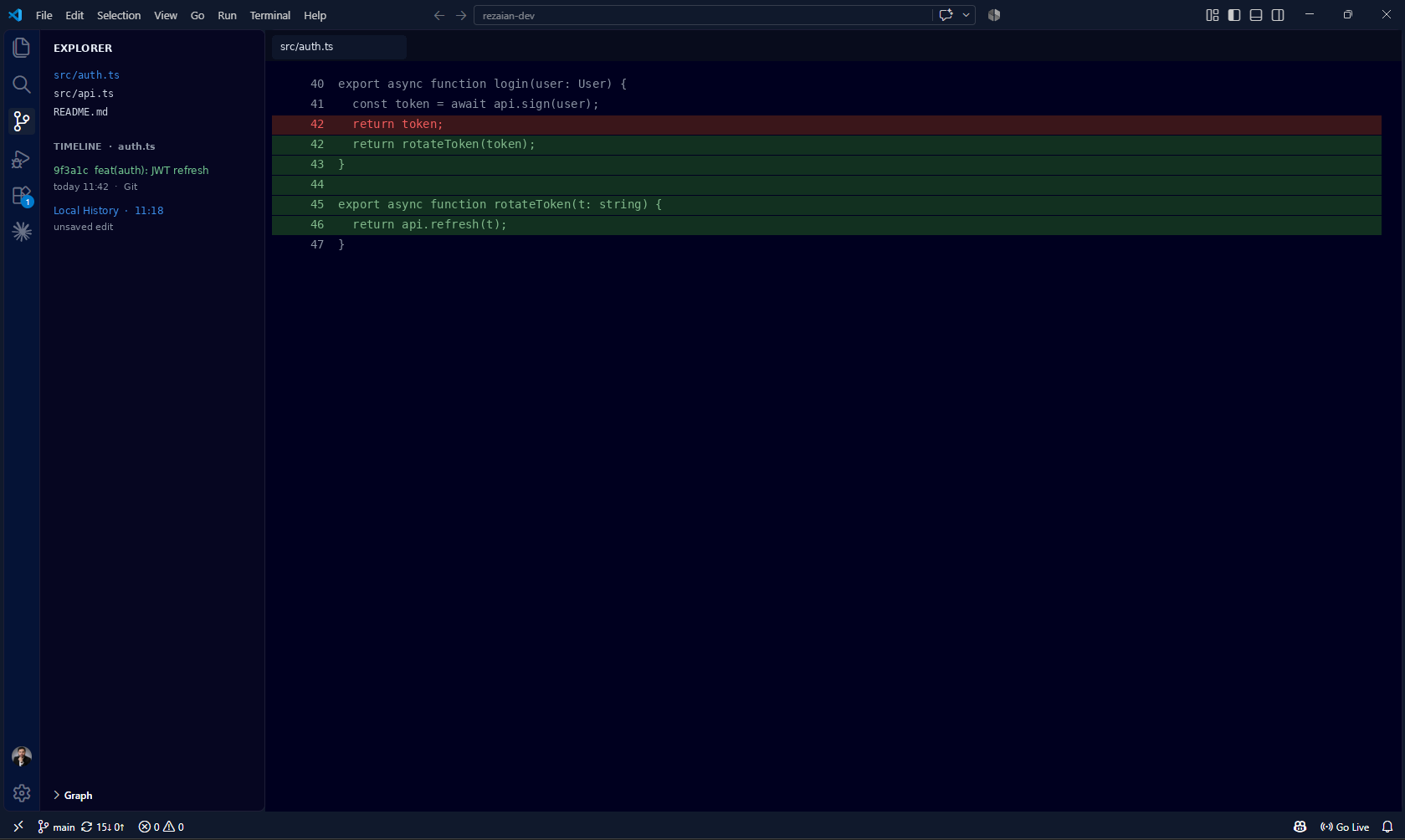The image size is (1405, 840).
Task: Open the Explorer view in activity bar
Action: tap(22, 48)
